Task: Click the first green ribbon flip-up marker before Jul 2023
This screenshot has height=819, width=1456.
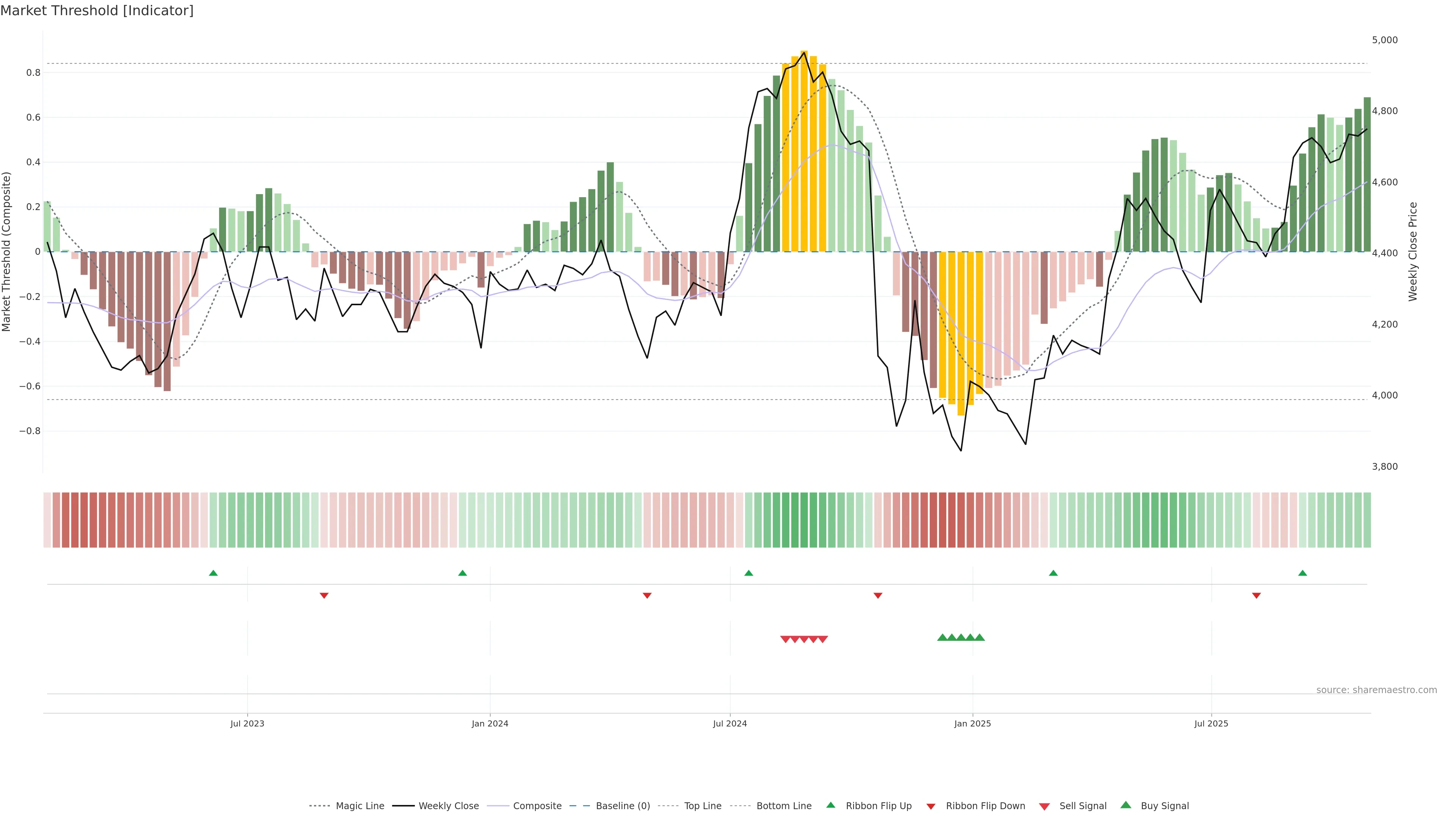Action: click(213, 573)
